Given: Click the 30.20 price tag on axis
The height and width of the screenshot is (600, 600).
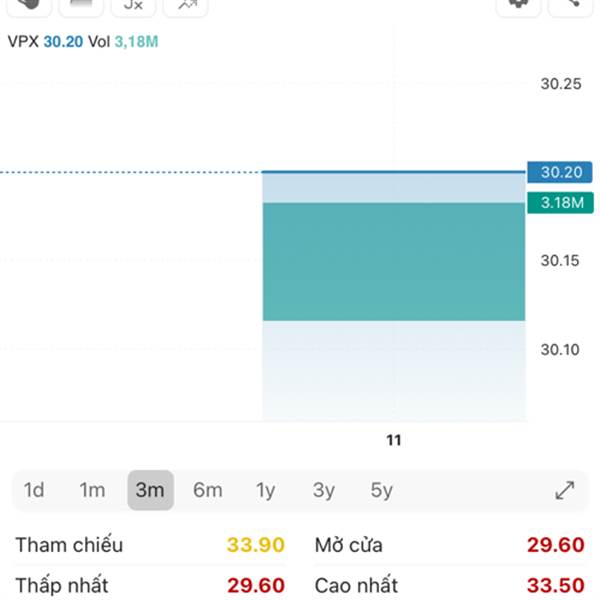Looking at the screenshot, I should (x=561, y=172).
